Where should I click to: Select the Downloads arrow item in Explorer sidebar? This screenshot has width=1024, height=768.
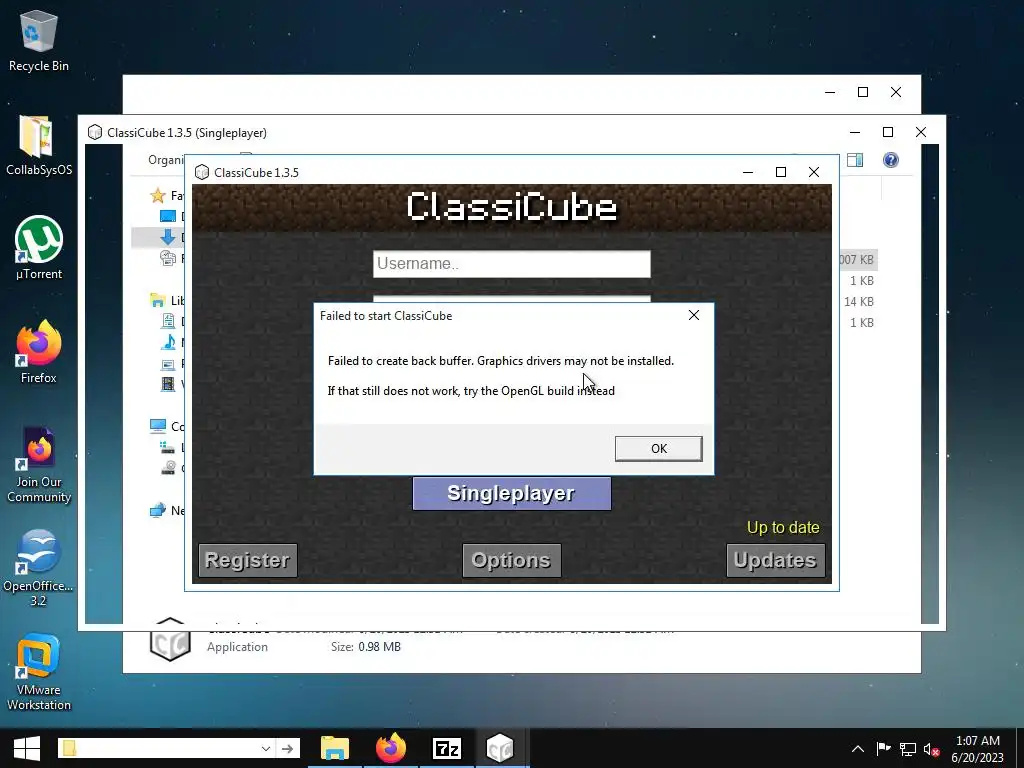[167, 237]
